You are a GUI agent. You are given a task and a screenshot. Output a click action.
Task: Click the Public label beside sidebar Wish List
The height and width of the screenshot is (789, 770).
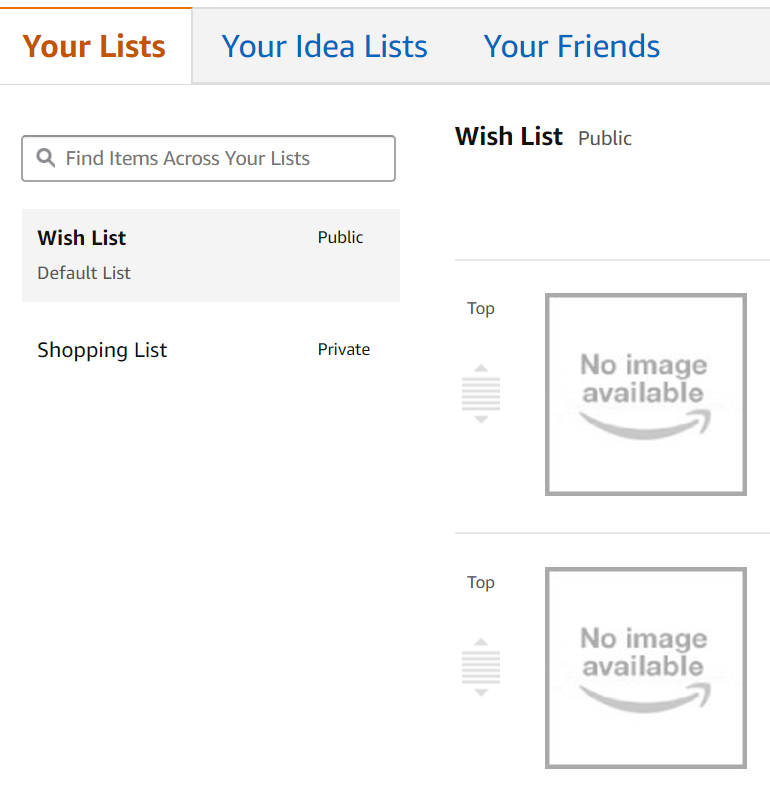(340, 237)
